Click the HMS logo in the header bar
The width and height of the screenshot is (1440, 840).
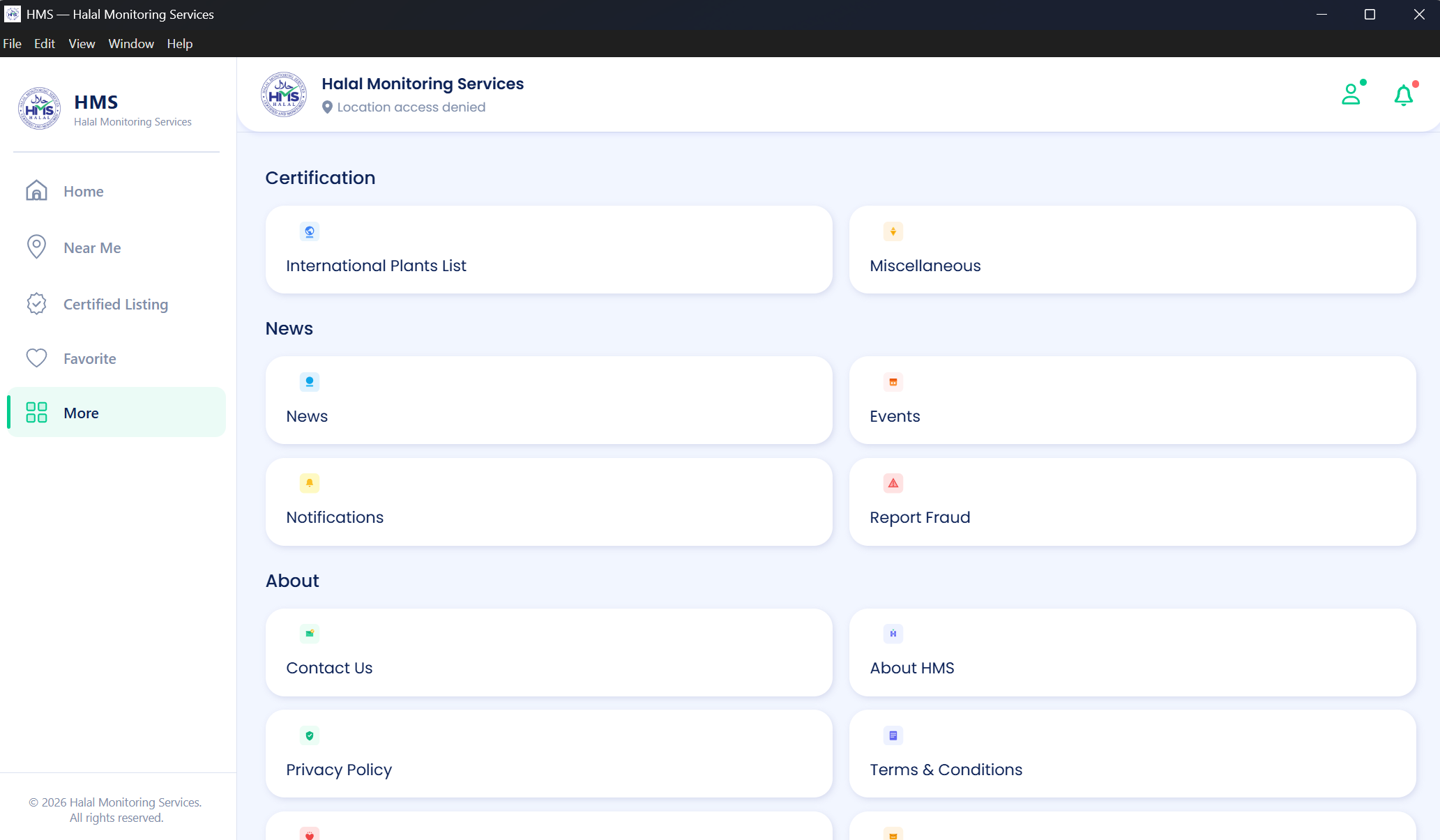coord(284,94)
